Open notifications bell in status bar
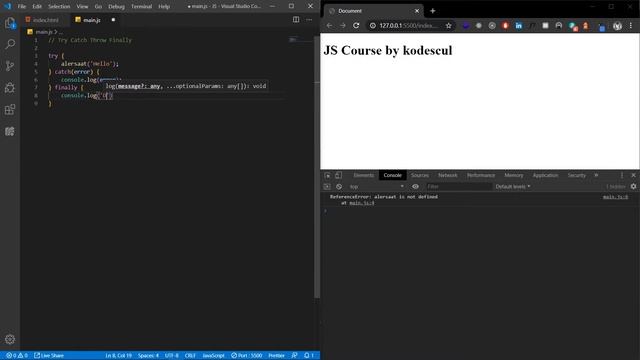This screenshot has height=360, width=640. 309,356
